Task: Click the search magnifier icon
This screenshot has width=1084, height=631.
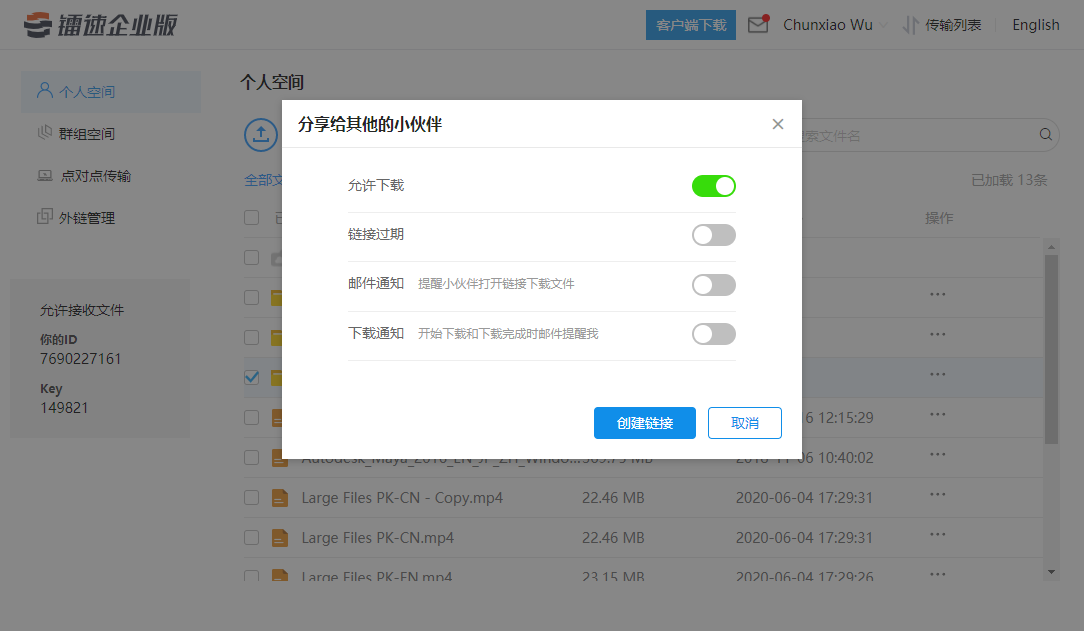Action: pyautogui.click(x=1045, y=135)
